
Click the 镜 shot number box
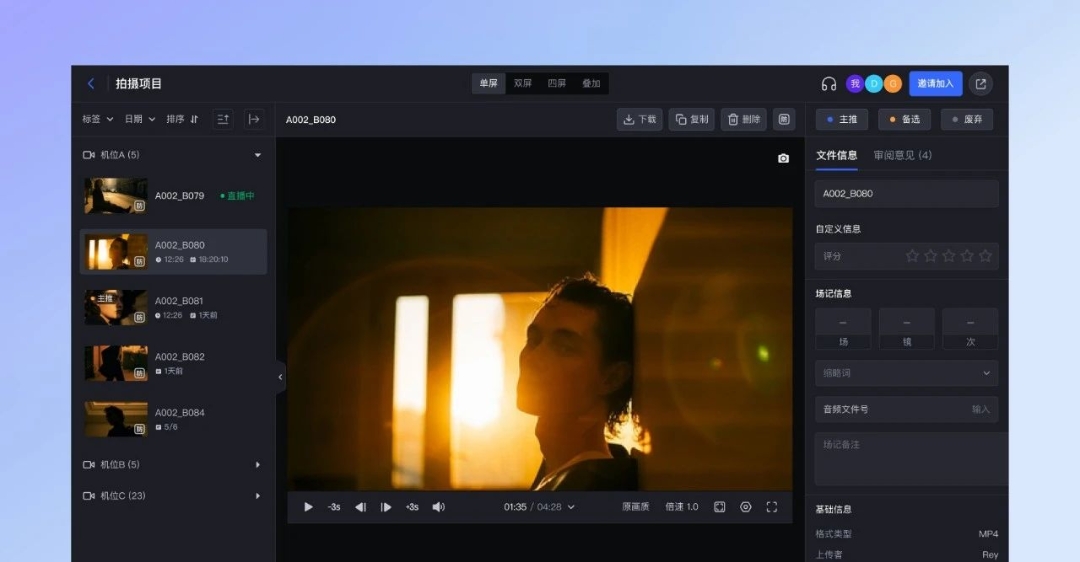pyautogui.click(x=906, y=329)
